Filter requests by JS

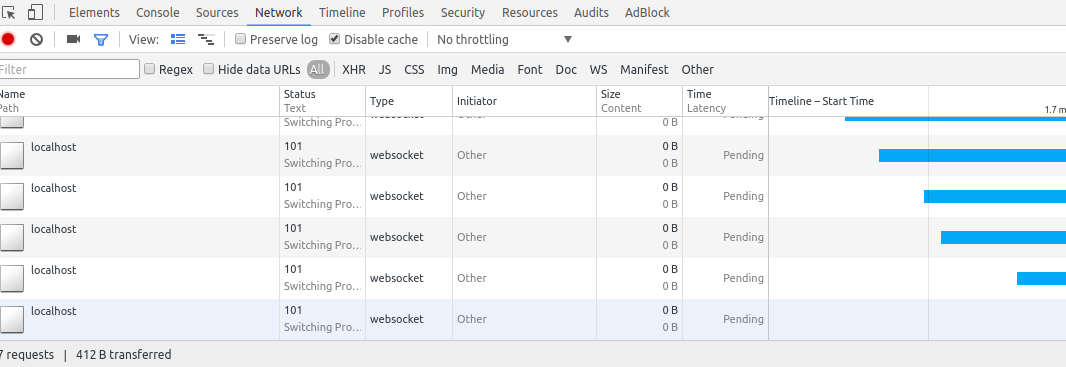coord(385,69)
